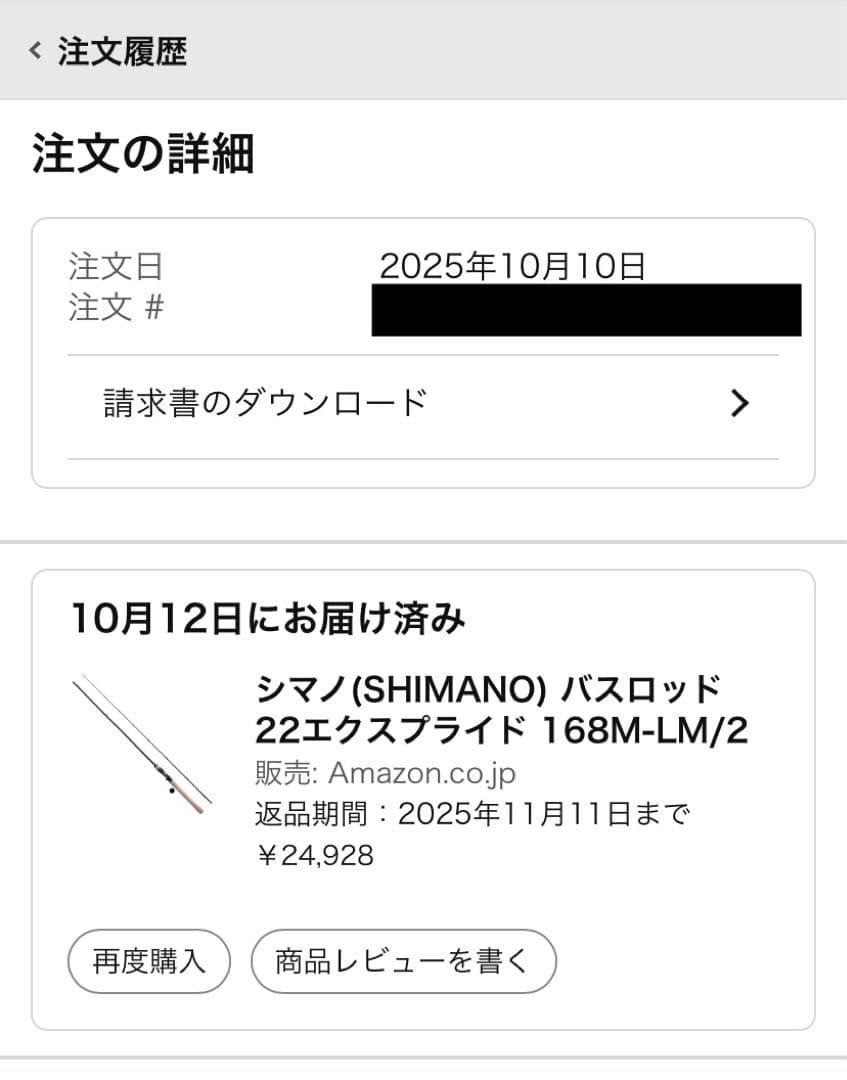The image size is (847, 1080).
Task: Open 請求書のダウンロード to download the invoice
Action: pos(260,399)
